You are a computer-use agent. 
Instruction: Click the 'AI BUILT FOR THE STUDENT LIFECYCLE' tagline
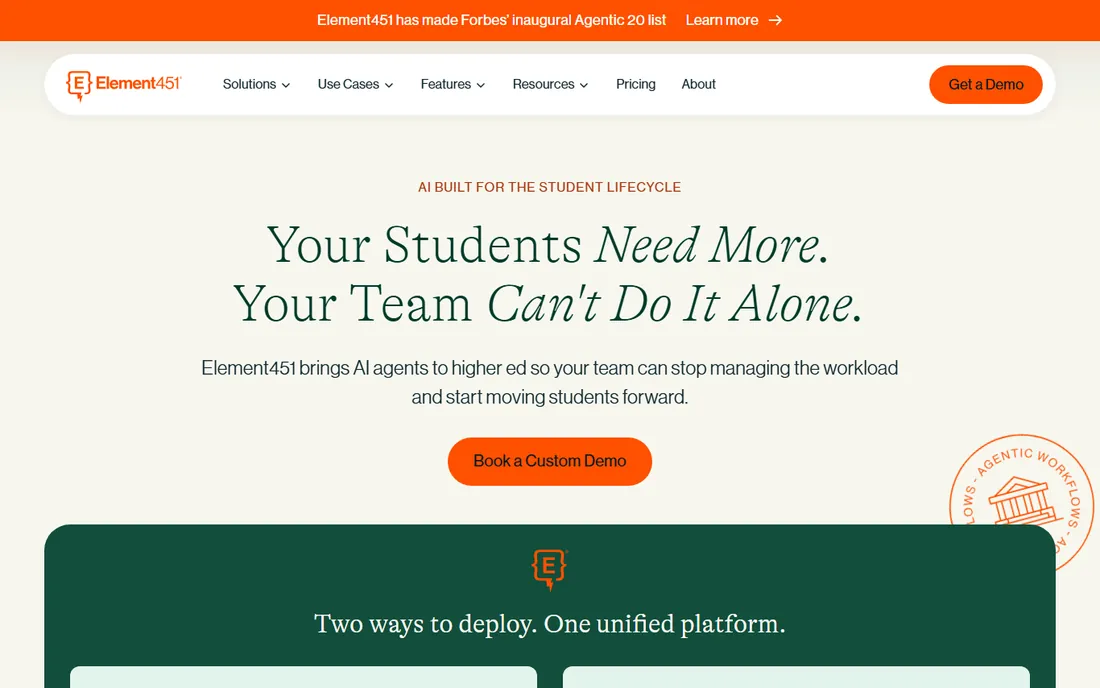[x=549, y=187]
